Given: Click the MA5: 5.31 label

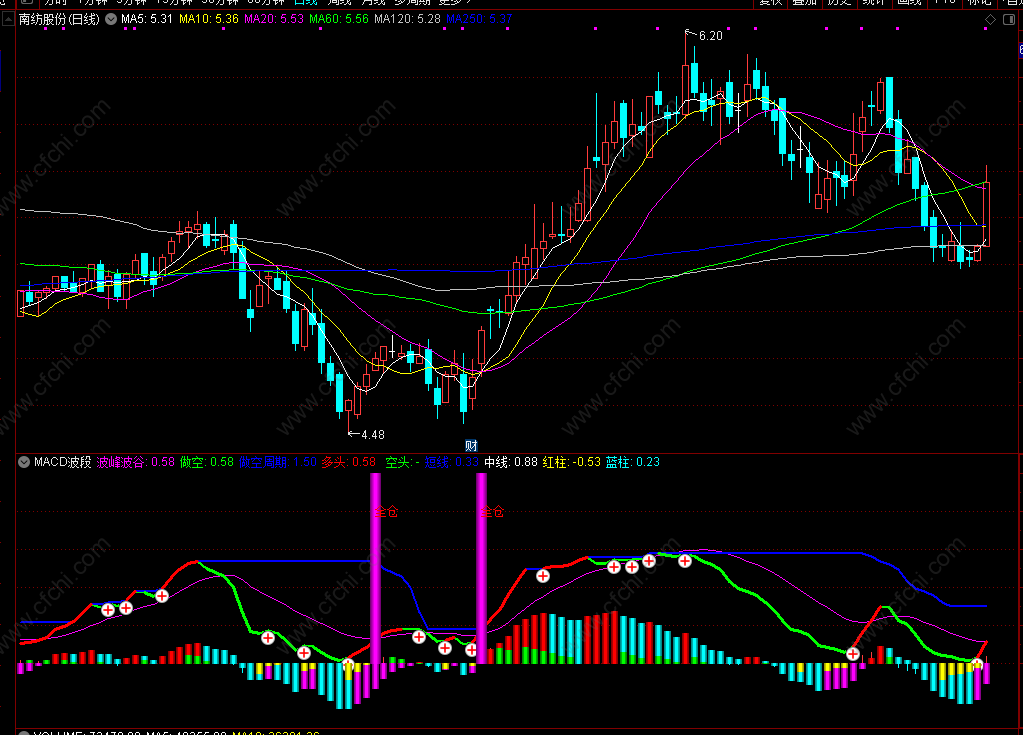Looking at the screenshot, I should (147, 19).
